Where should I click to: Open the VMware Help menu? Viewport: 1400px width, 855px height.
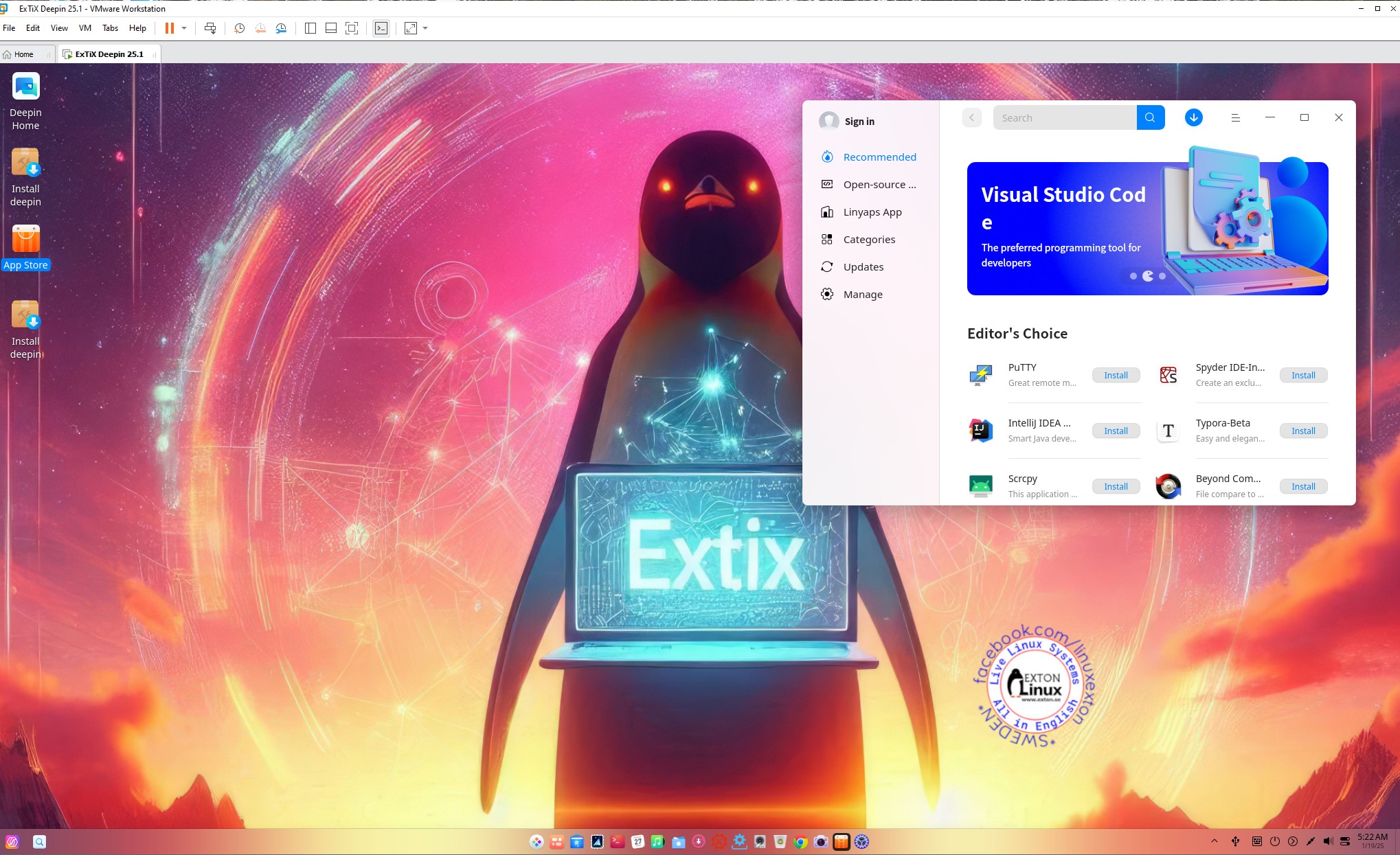(137, 28)
